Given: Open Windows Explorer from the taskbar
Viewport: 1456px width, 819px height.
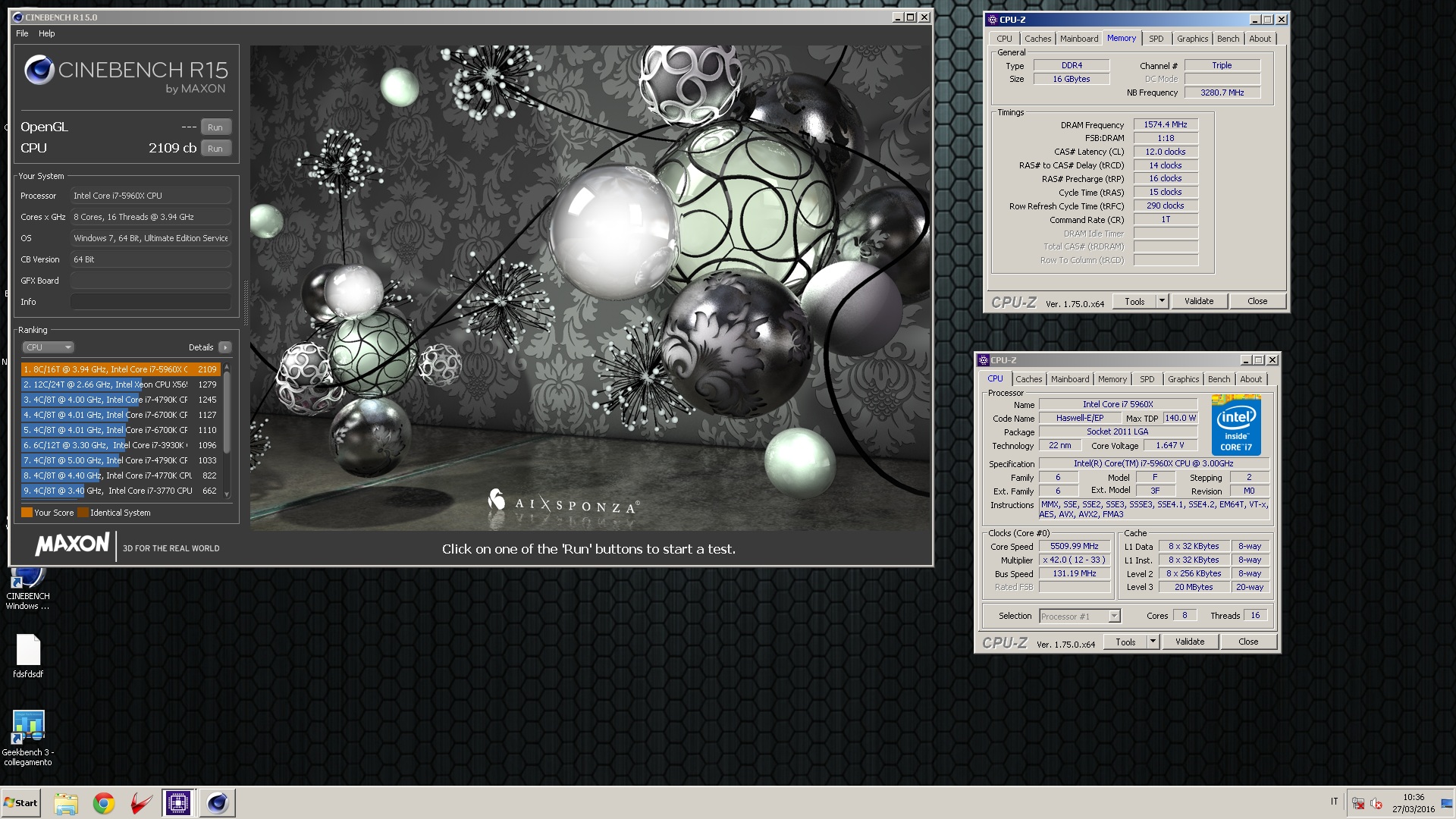Looking at the screenshot, I should 66,803.
